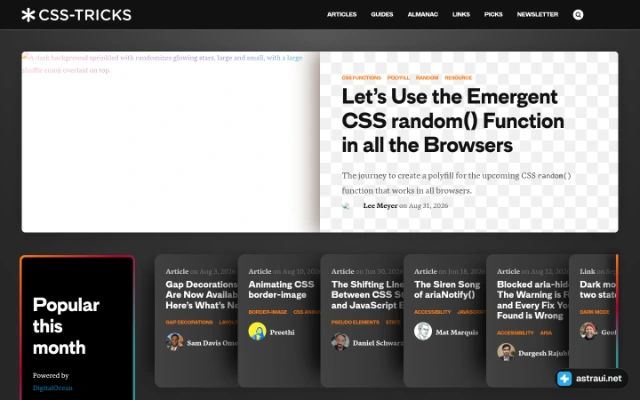Click the 'on Aug 31, 2026' date text
This screenshot has height=400, width=640.
423,206
